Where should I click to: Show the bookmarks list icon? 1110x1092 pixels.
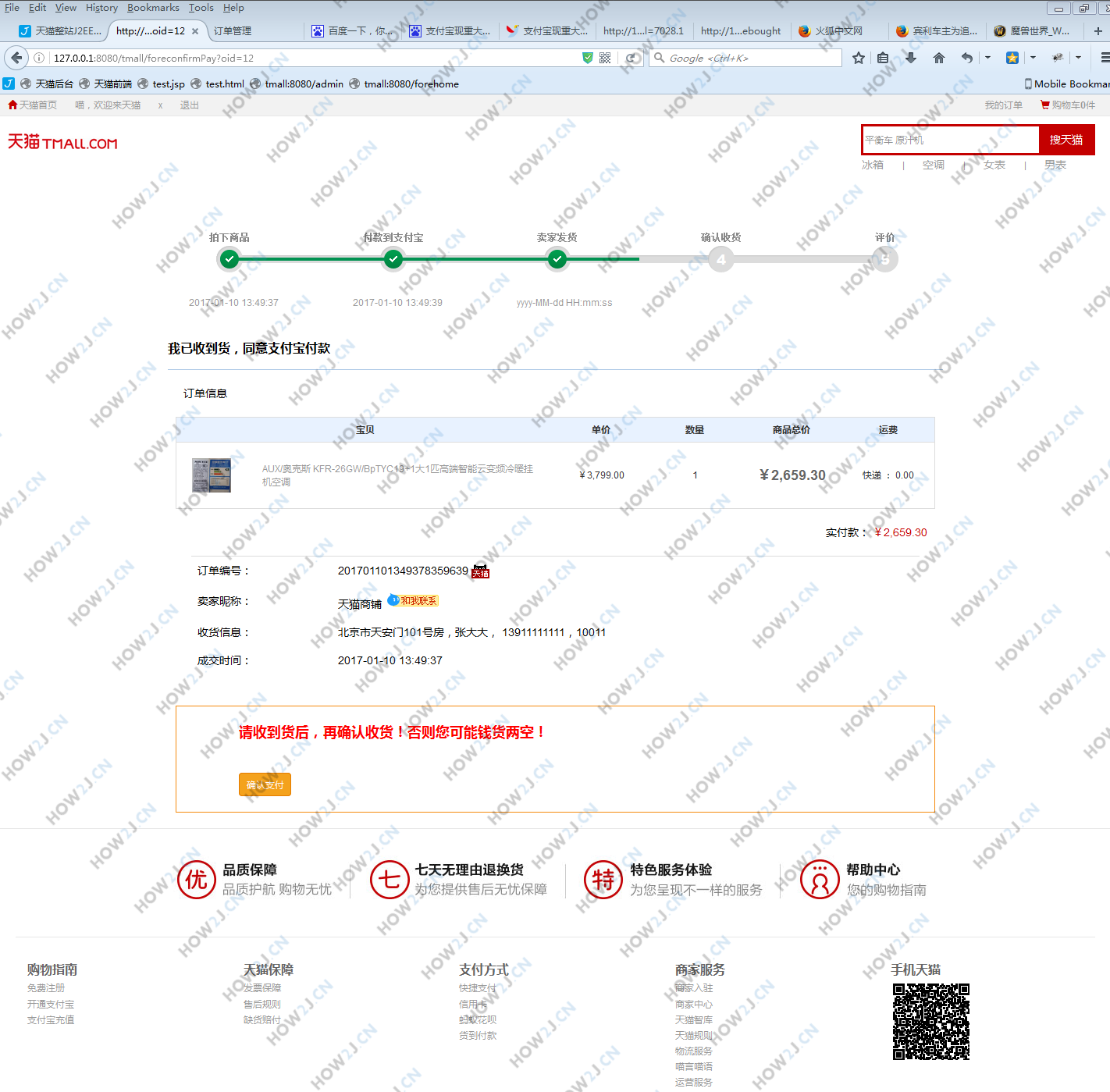tap(883, 58)
